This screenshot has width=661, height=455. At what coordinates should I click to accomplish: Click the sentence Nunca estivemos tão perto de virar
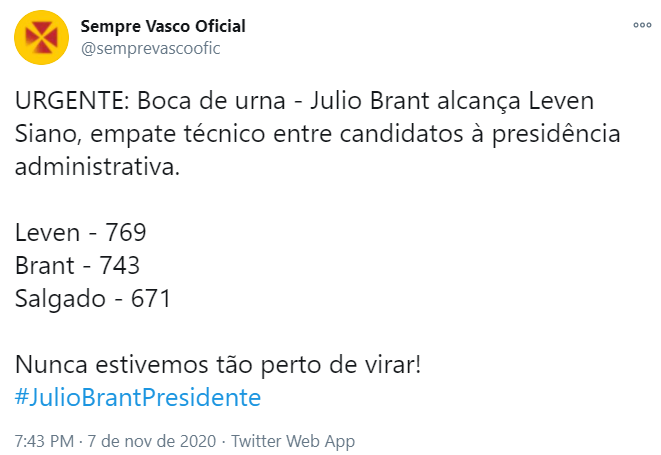217,363
